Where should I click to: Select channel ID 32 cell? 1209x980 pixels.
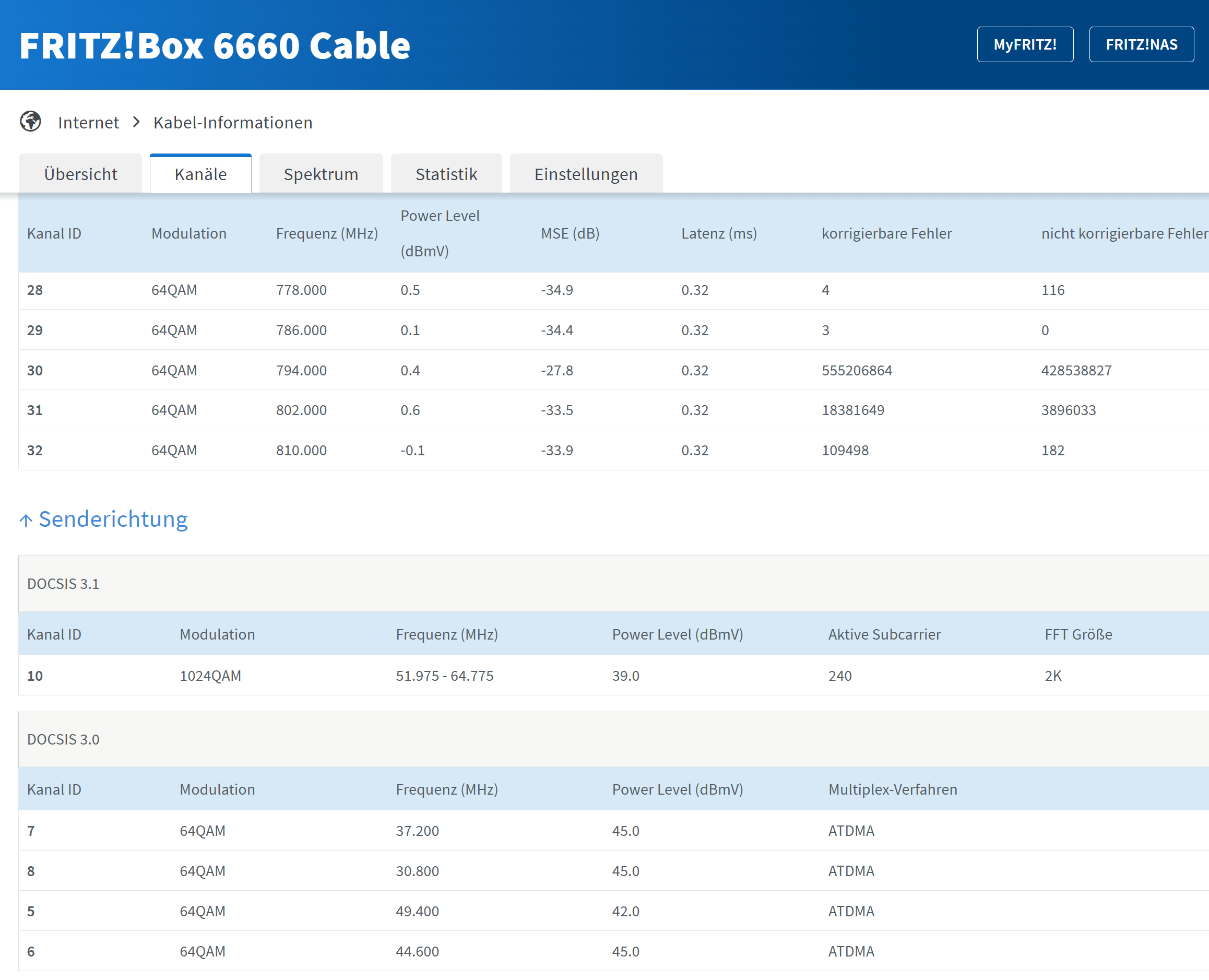tap(35, 451)
